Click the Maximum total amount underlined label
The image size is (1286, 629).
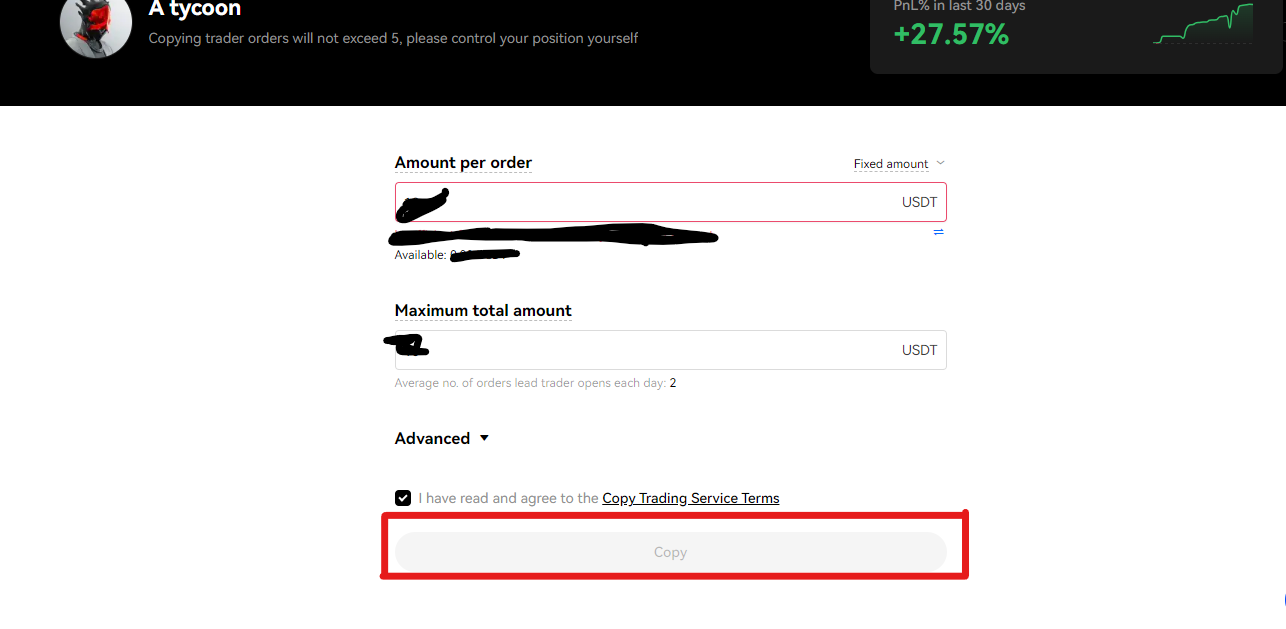click(x=484, y=311)
